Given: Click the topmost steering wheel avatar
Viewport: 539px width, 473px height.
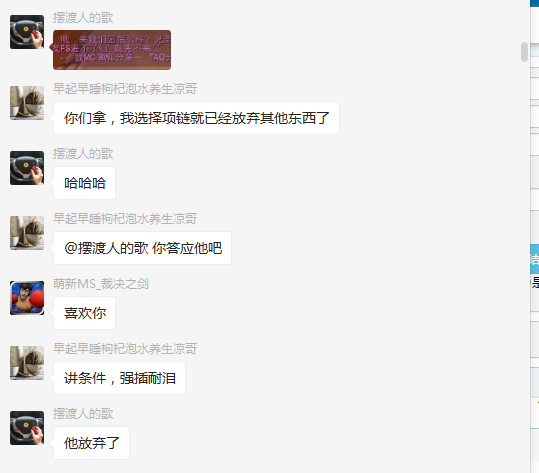Looking at the screenshot, I should click(x=27, y=32).
